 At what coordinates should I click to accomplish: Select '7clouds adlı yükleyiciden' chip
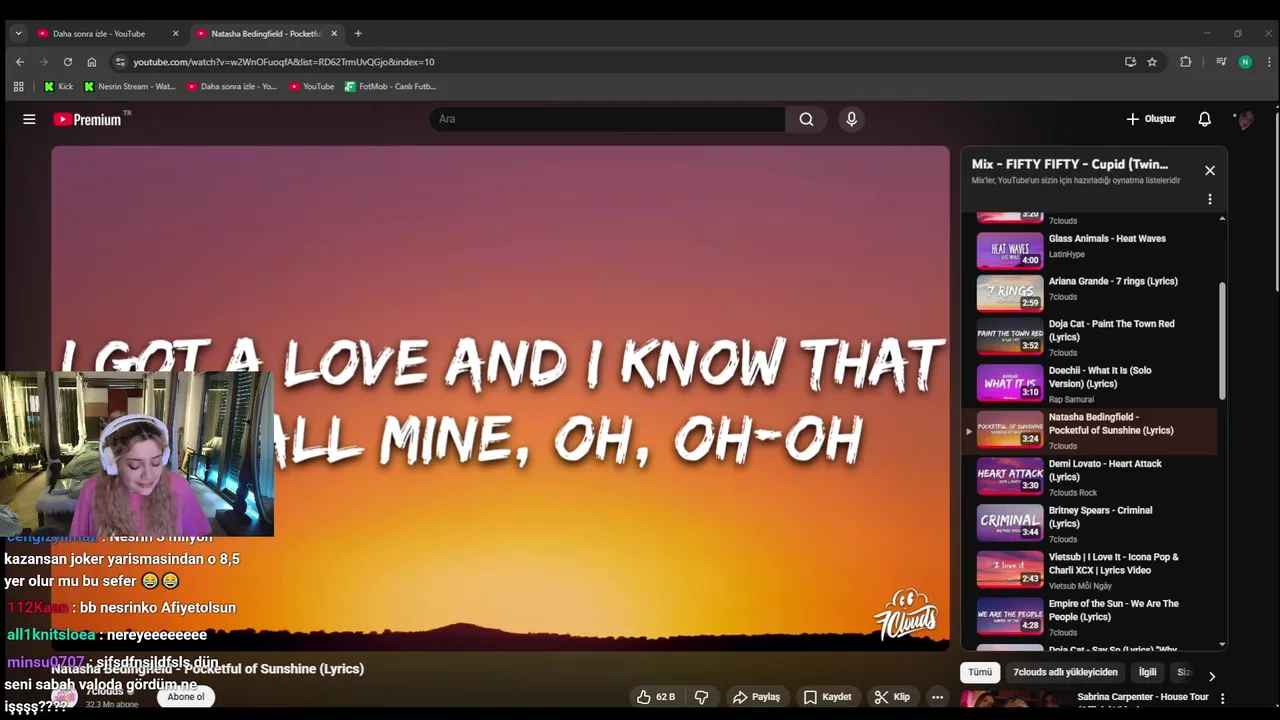1065,673
